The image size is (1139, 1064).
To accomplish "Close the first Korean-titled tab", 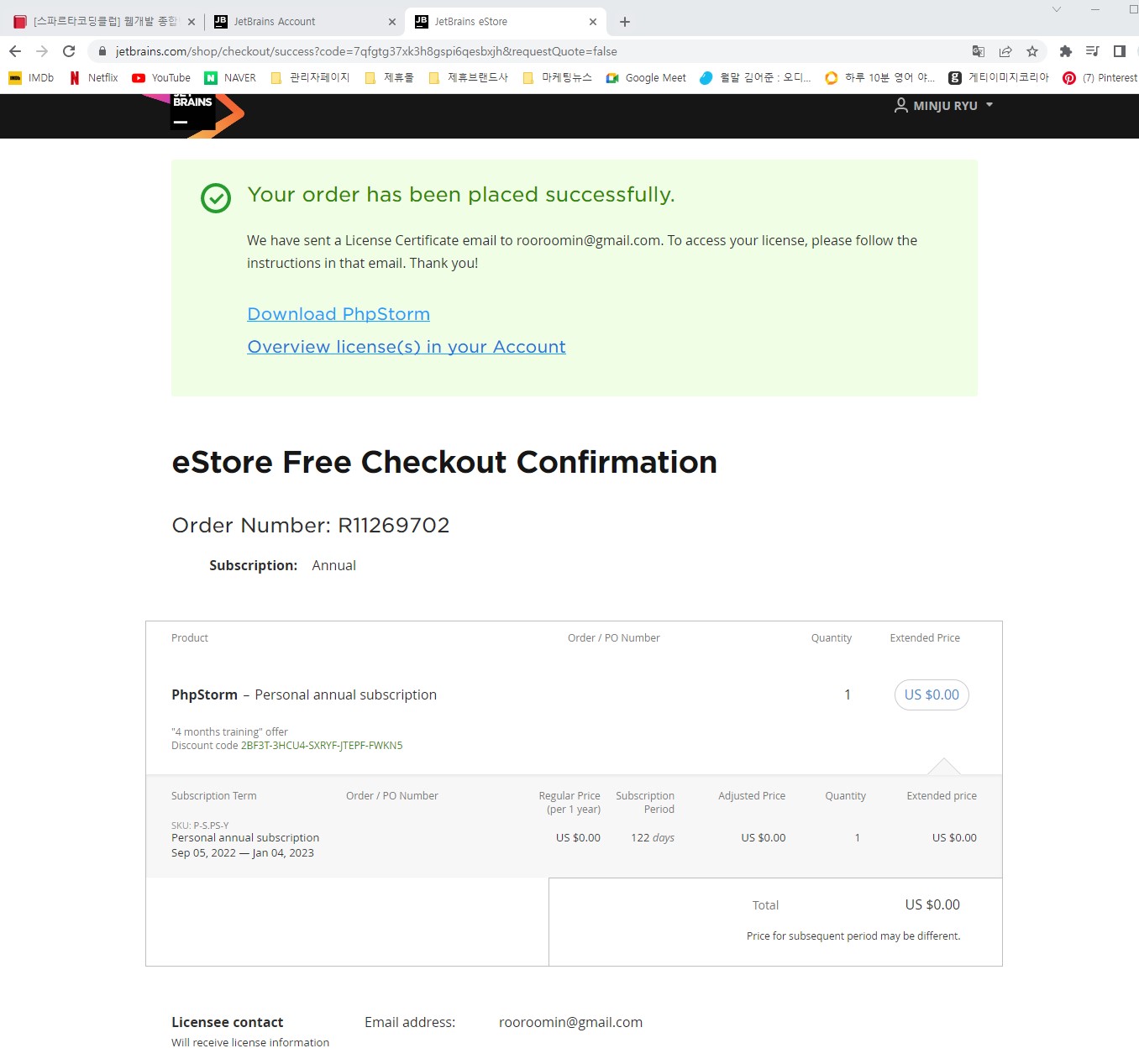I will pyautogui.click(x=192, y=22).
